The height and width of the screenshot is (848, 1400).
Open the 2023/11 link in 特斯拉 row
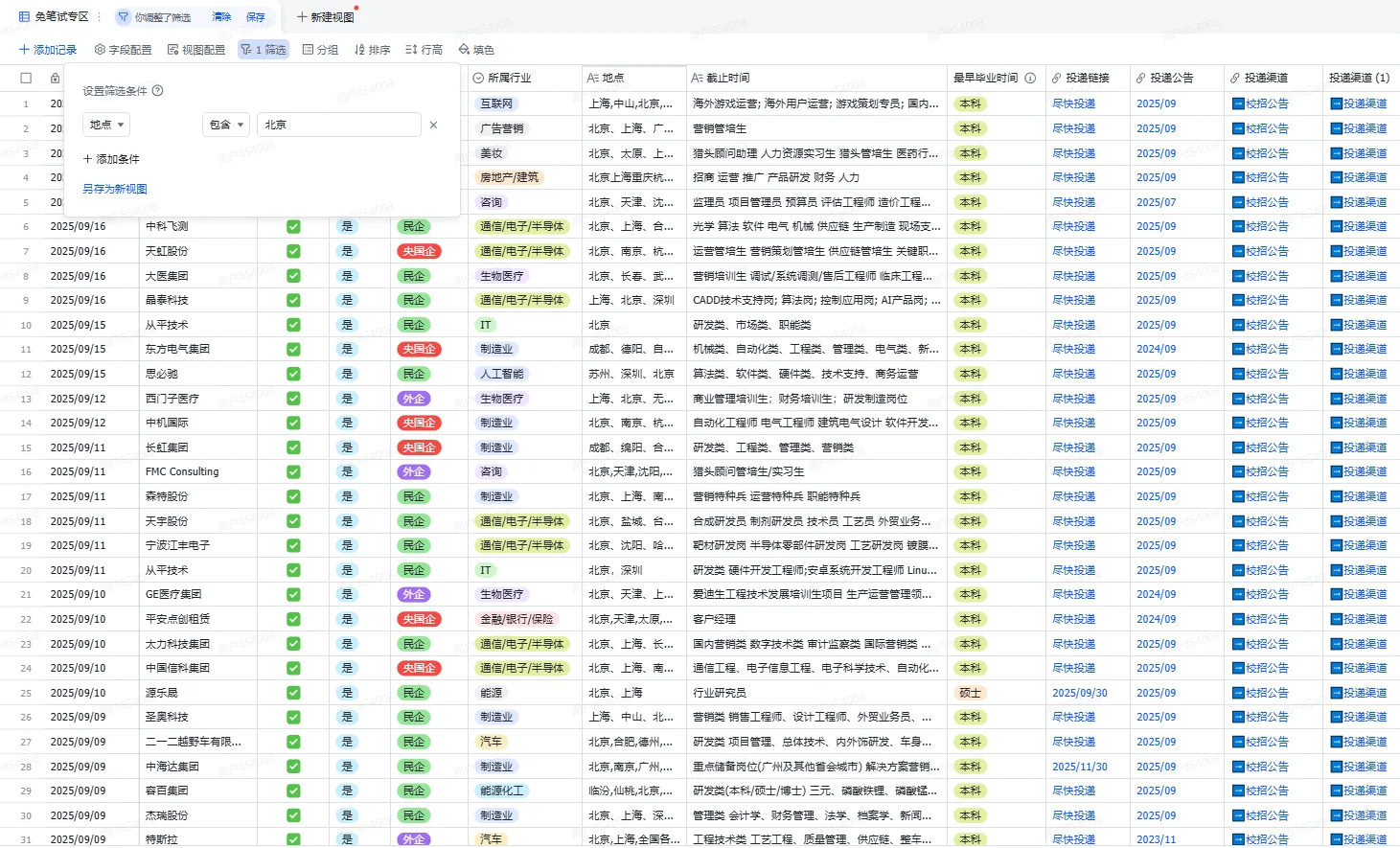pyautogui.click(x=1157, y=839)
